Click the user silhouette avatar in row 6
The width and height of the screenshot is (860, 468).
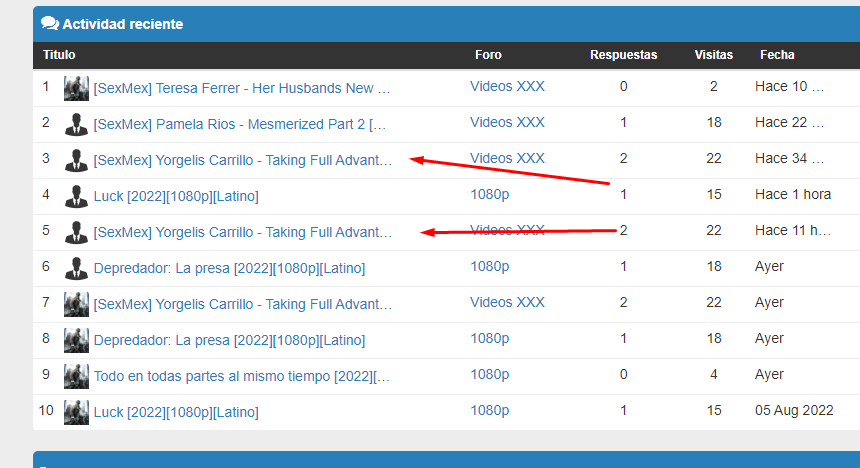pos(76,268)
